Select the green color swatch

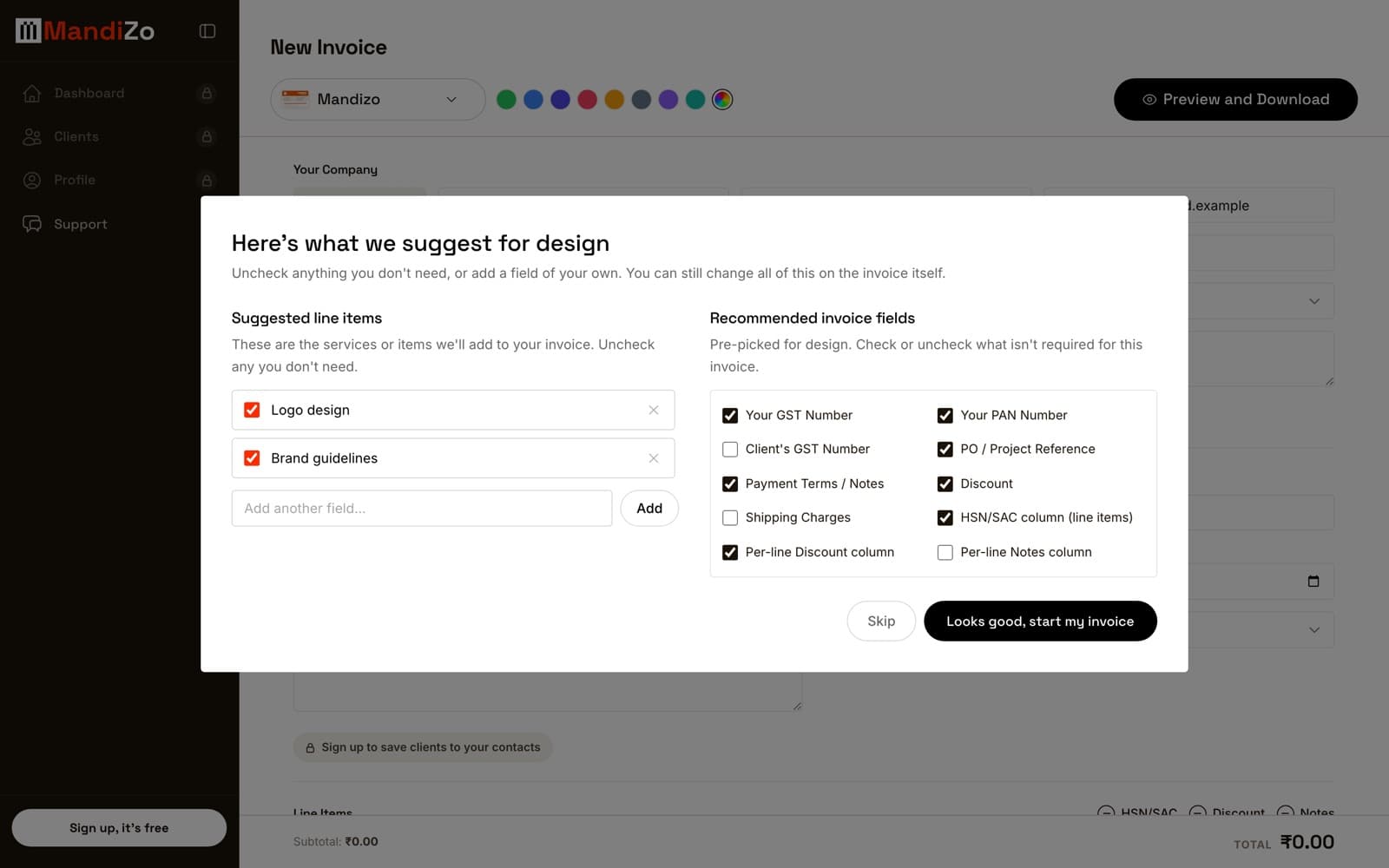point(506,100)
